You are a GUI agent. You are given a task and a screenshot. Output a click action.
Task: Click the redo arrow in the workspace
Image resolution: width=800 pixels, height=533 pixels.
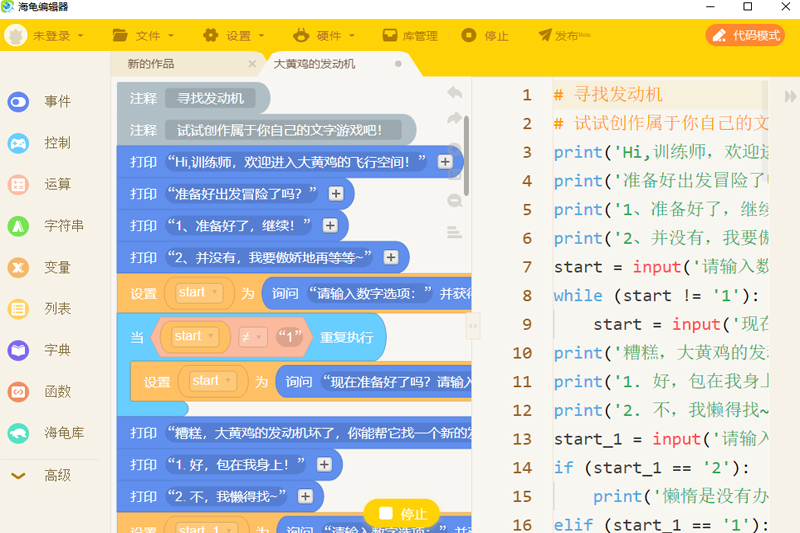(x=455, y=118)
